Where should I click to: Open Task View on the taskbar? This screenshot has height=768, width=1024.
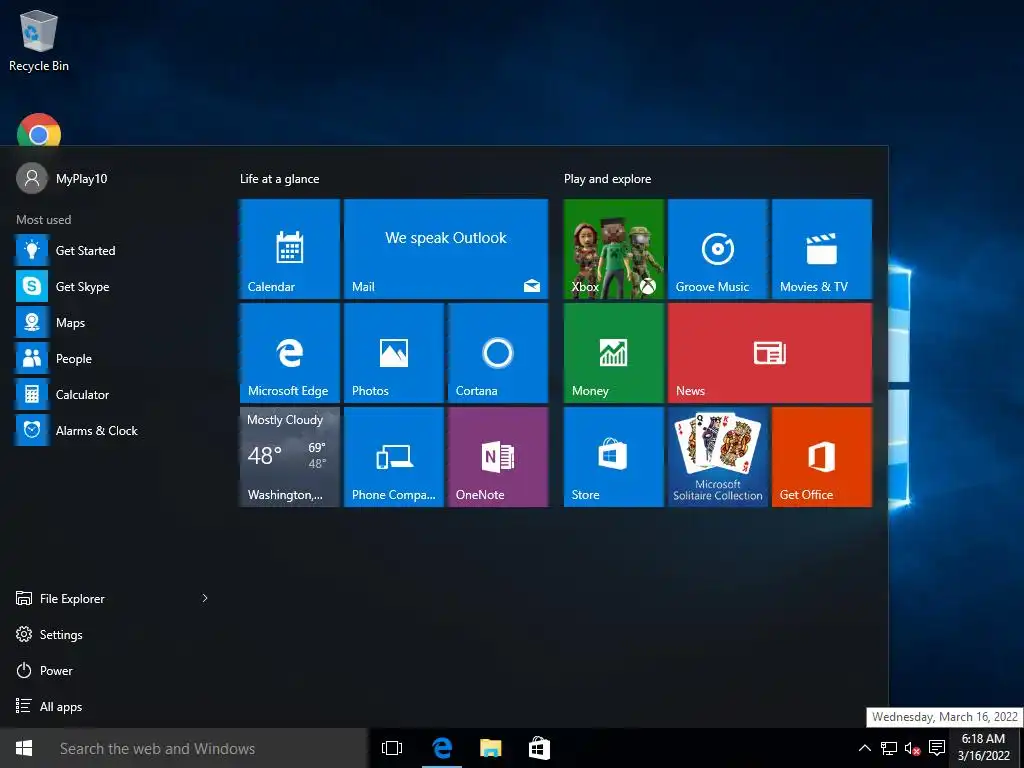coord(392,748)
